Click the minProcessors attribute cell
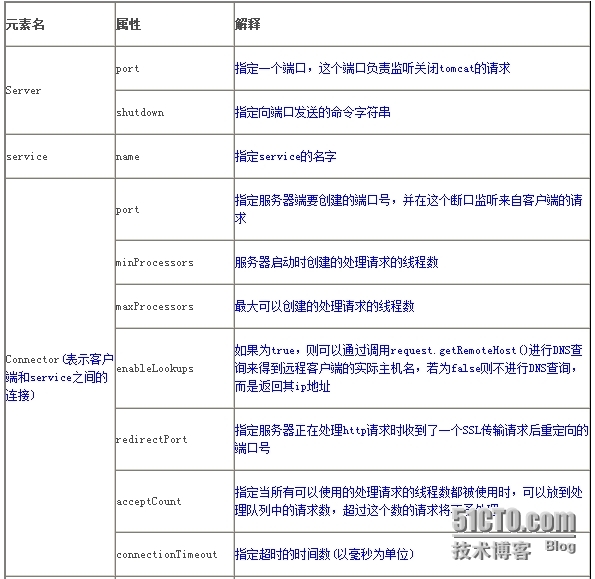Screen dimensions: 595x579 [175, 262]
